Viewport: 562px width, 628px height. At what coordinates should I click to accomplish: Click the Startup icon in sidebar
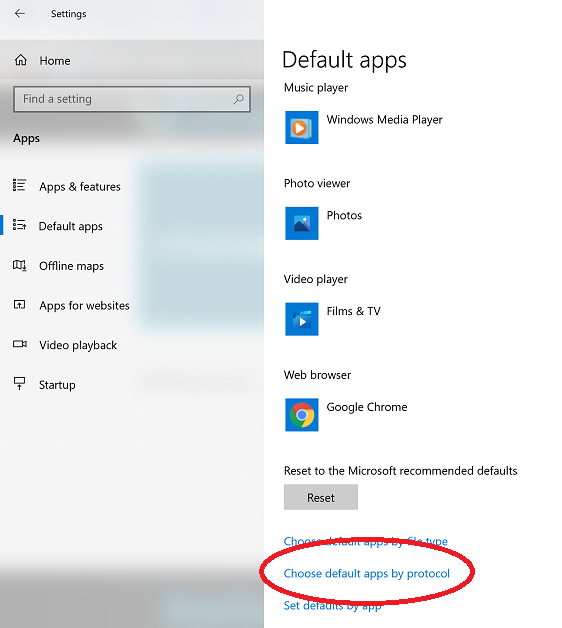[x=19, y=383]
